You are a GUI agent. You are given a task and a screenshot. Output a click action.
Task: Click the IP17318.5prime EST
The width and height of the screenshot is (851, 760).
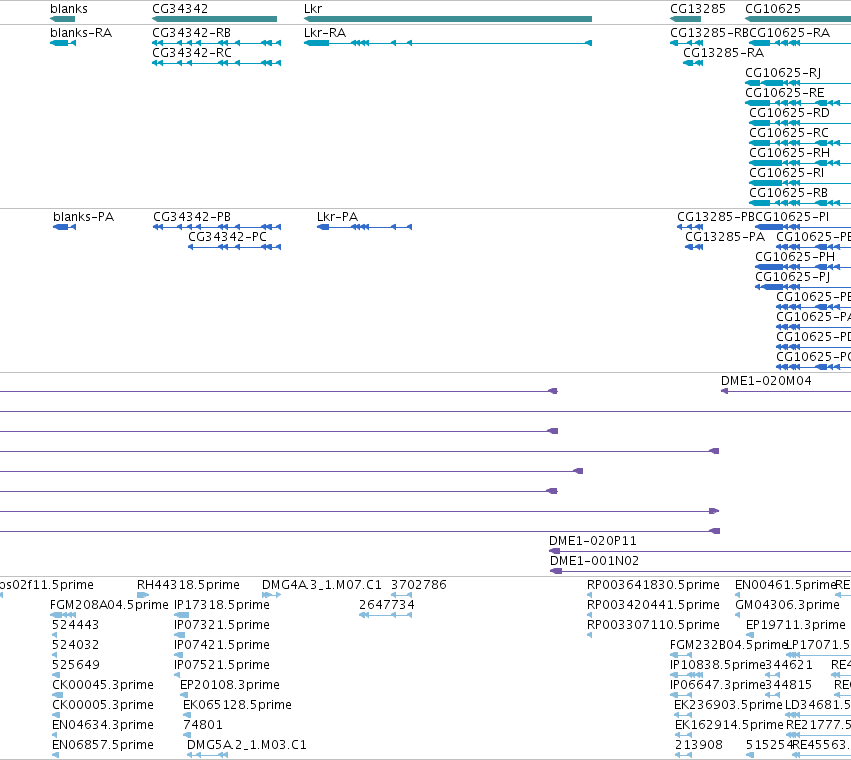tap(182, 615)
